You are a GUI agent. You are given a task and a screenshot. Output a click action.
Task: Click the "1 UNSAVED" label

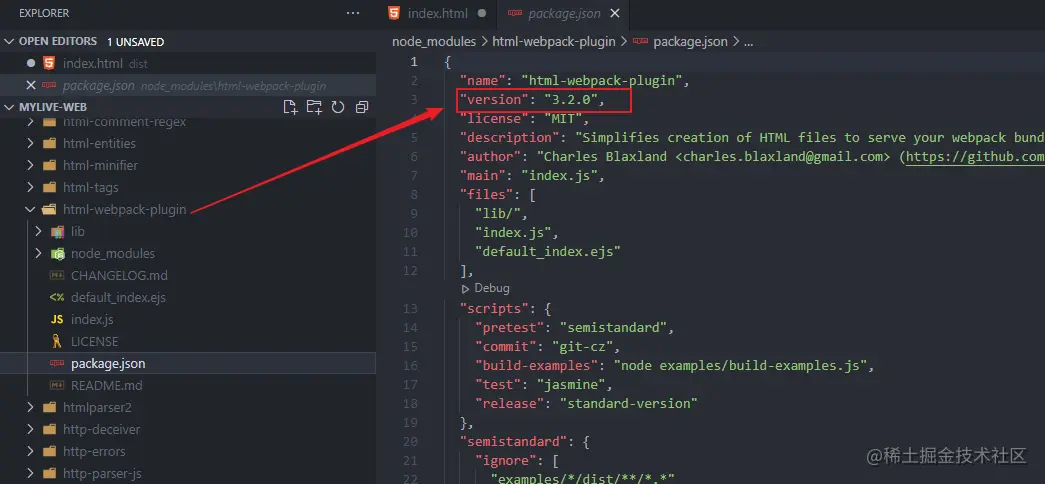click(135, 41)
